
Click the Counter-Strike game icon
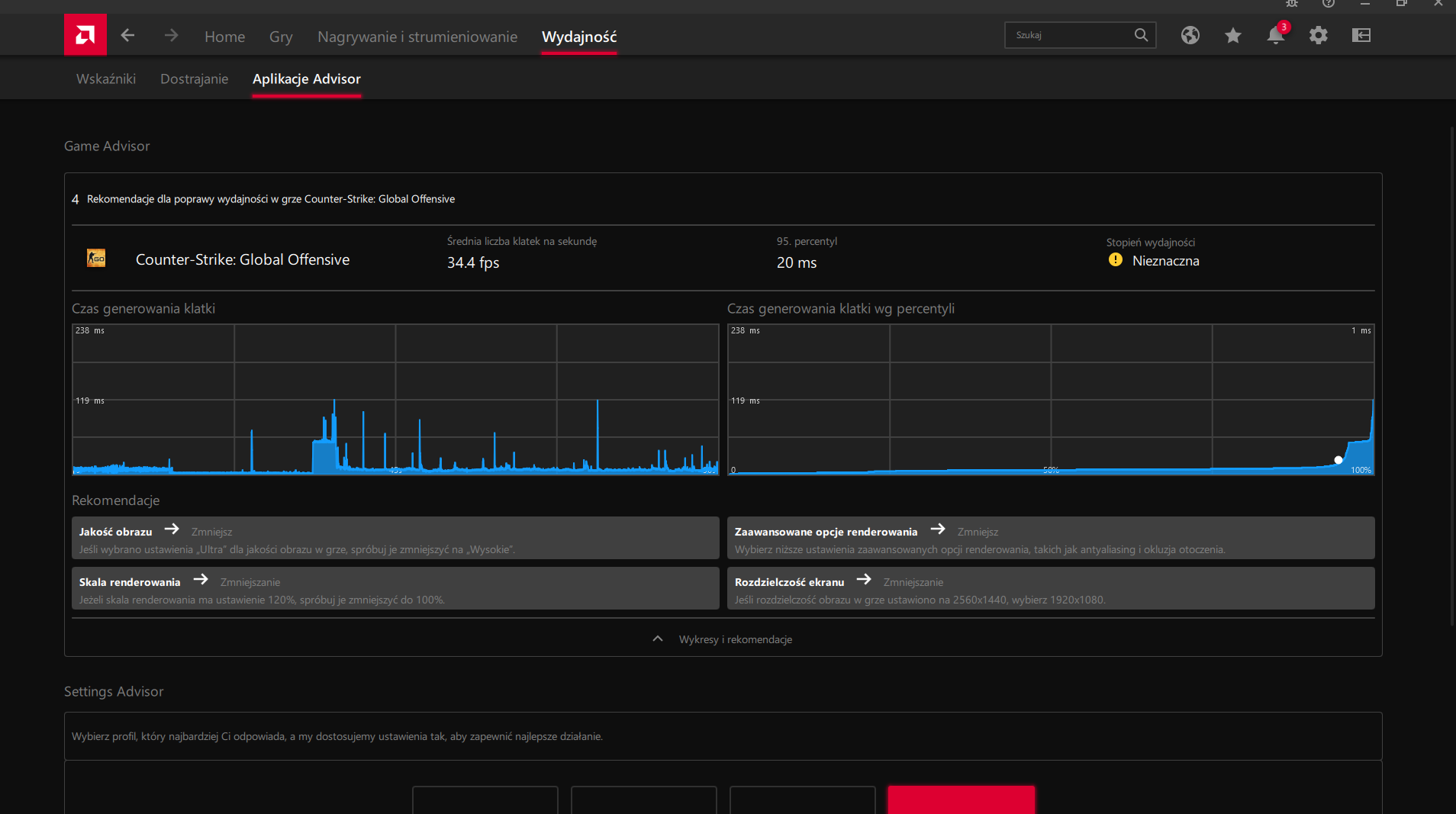96,259
